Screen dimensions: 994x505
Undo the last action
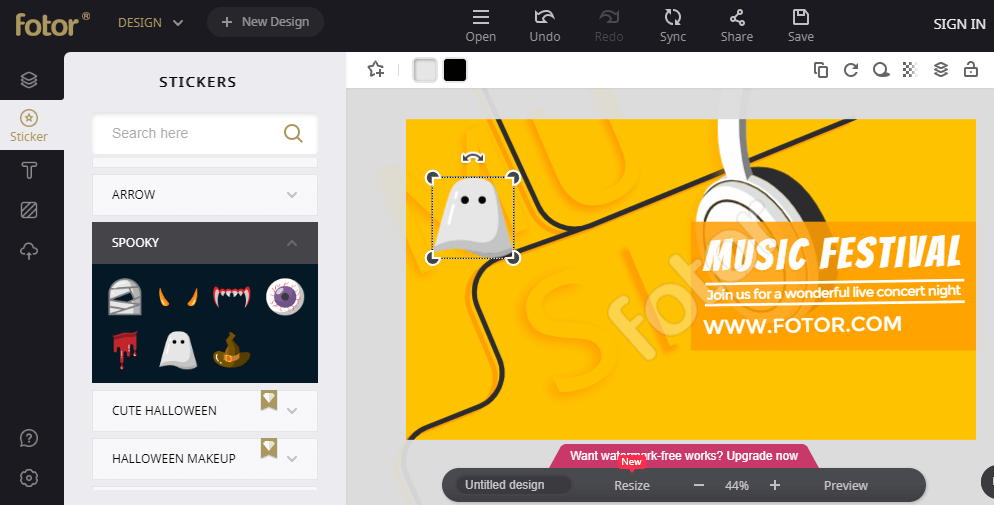545,26
